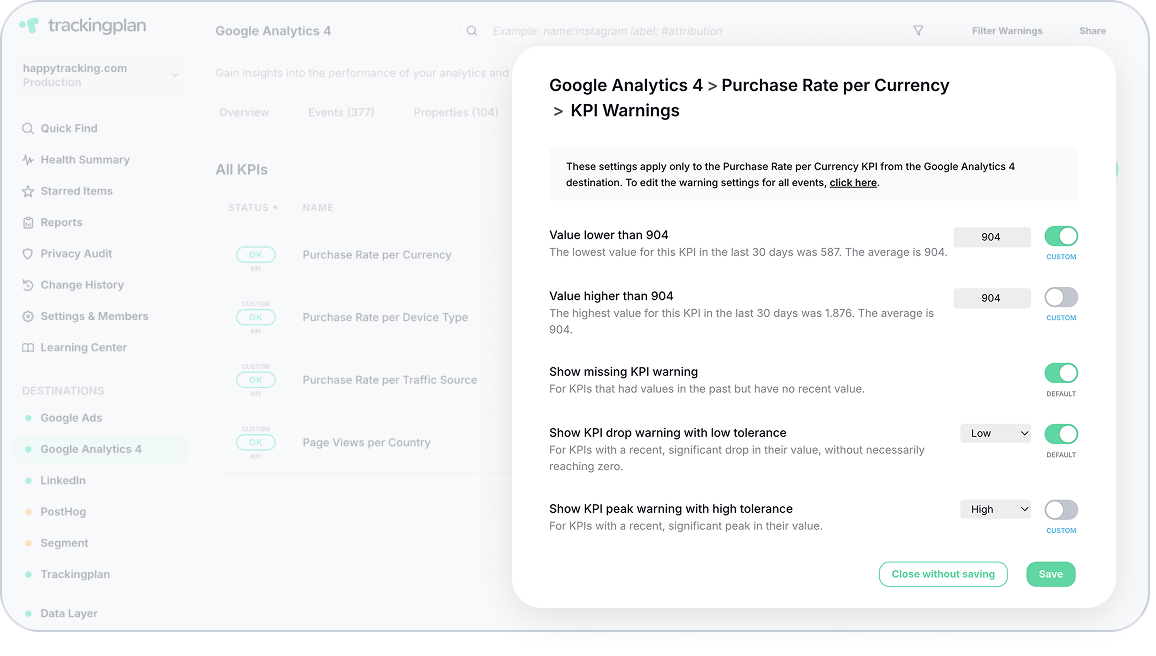Open Privacy Audit page

76,254
